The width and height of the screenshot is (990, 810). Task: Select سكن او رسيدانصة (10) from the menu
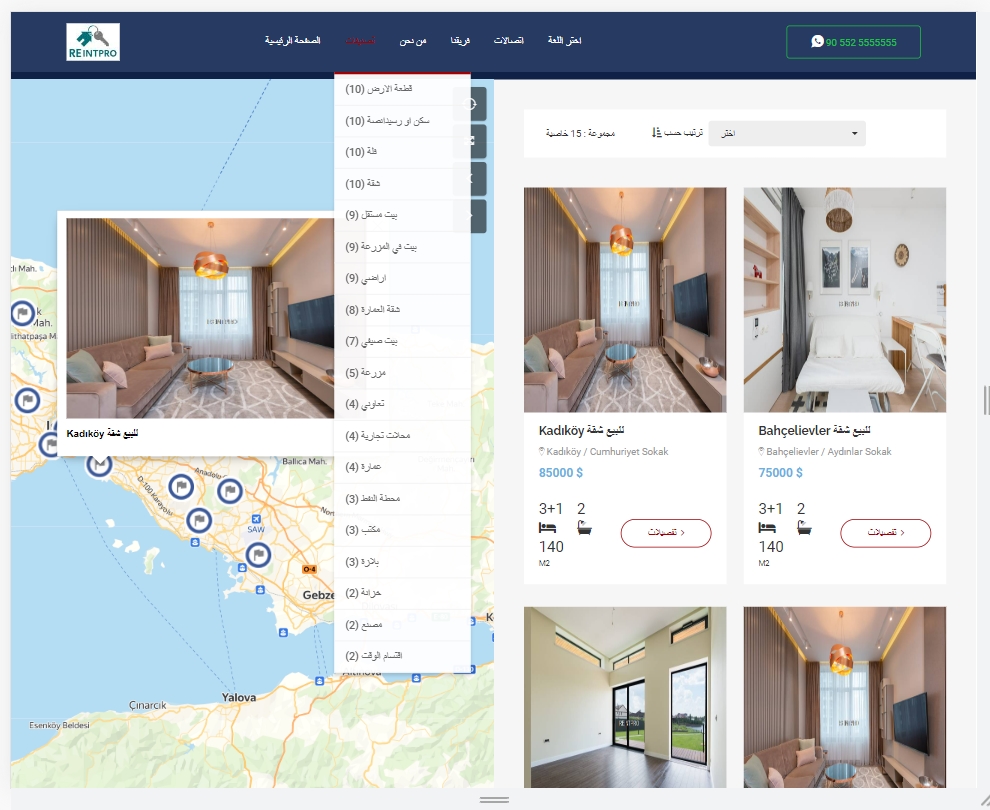[x=402, y=121]
